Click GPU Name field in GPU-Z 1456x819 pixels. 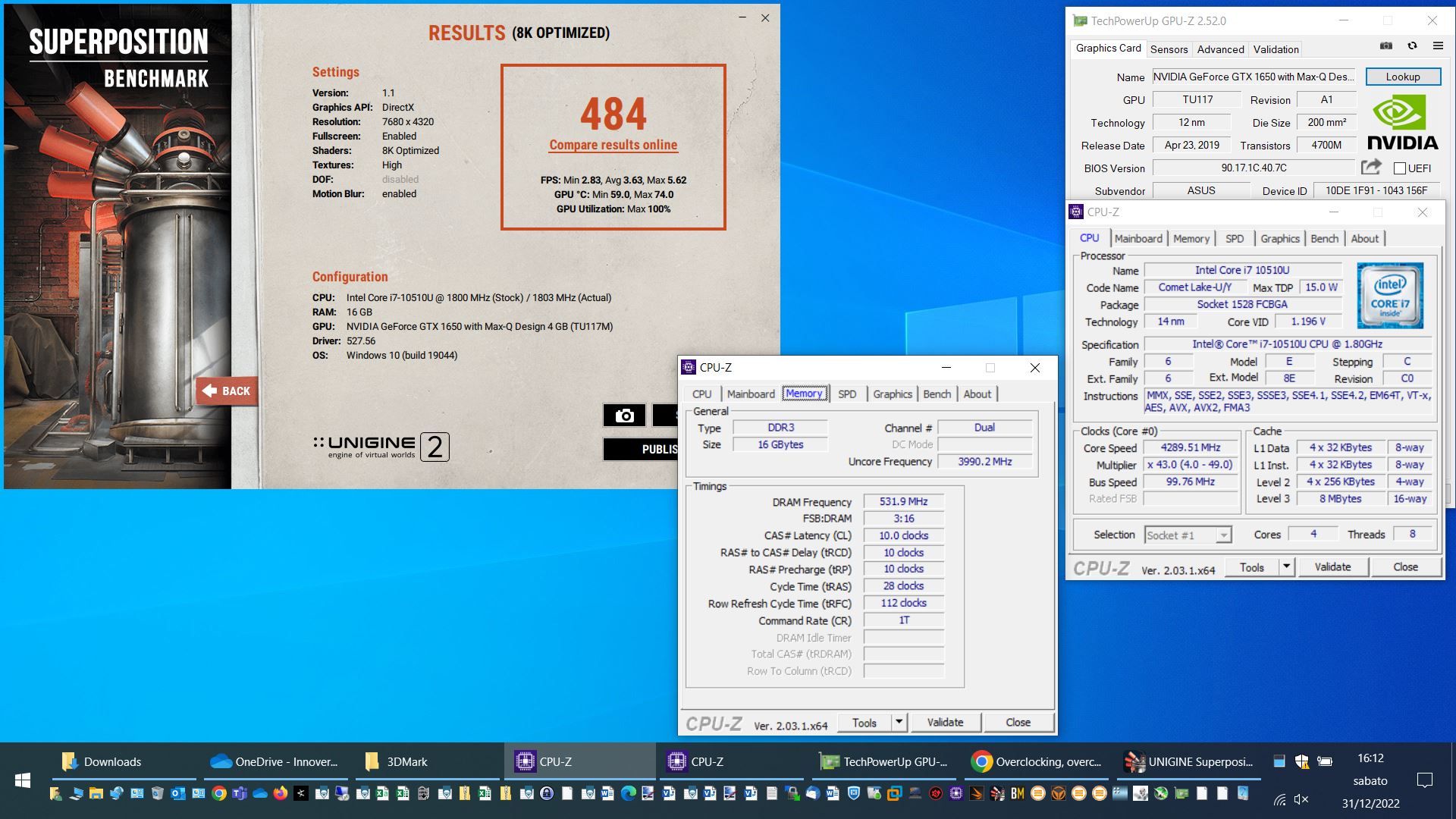pyautogui.click(x=1253, y=77)
